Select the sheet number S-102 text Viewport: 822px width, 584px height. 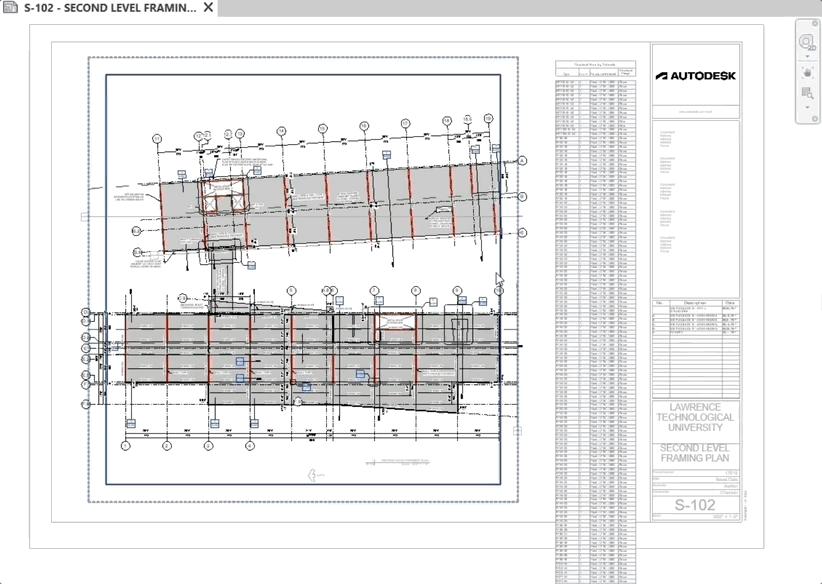tap(696, 505)
